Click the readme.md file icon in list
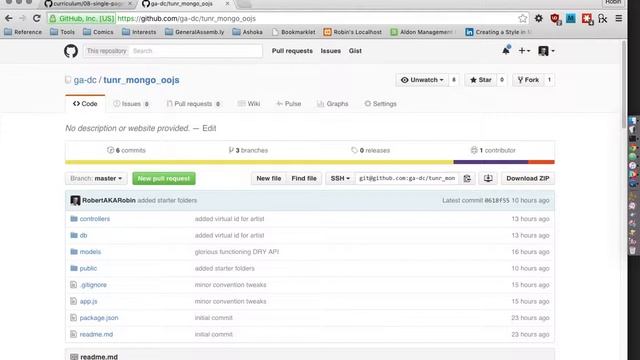 click(73, 334)
